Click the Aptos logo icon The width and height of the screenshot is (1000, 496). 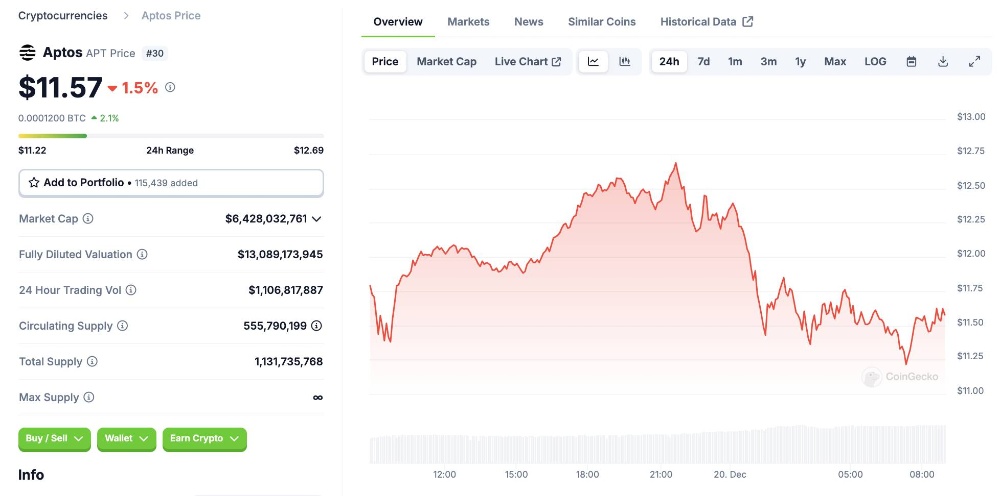pos(27,53)
